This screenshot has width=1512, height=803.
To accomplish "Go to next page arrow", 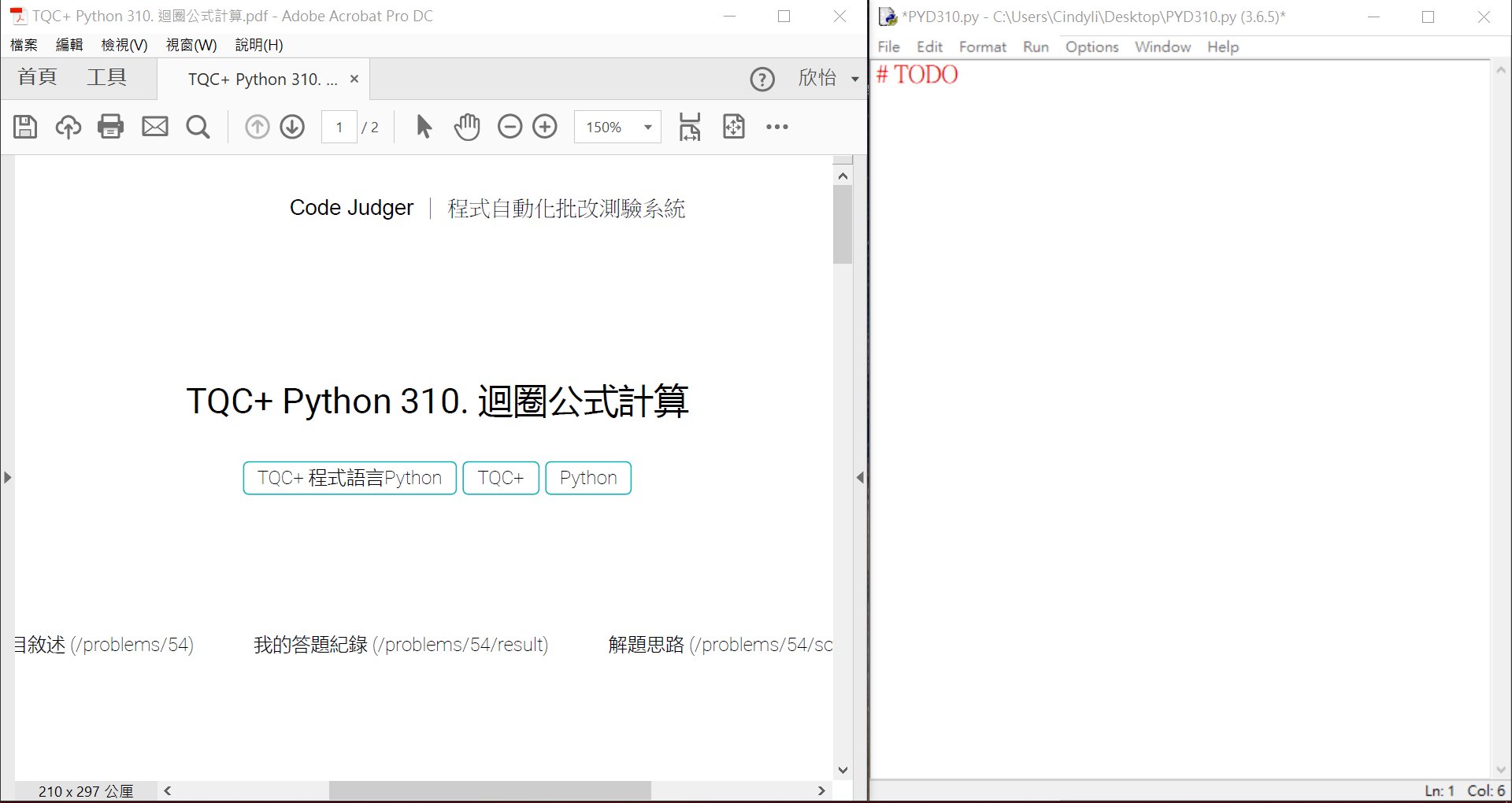I will coord(292,127).
